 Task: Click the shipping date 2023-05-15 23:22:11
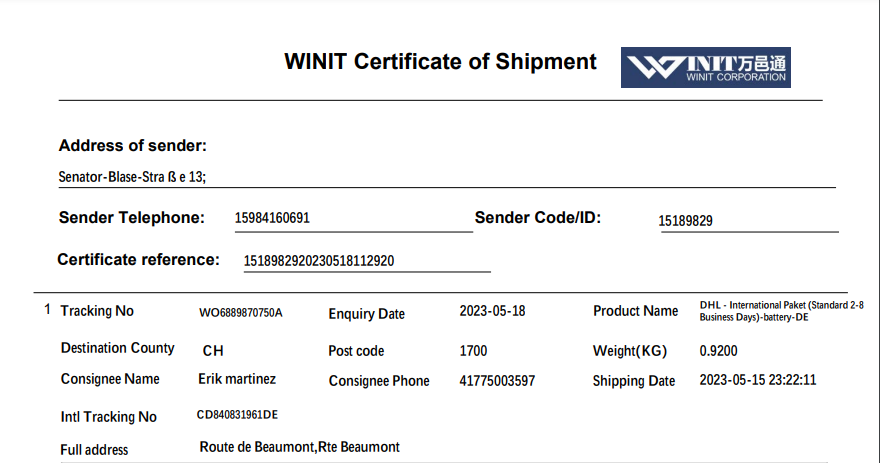(x=758, y=380)
